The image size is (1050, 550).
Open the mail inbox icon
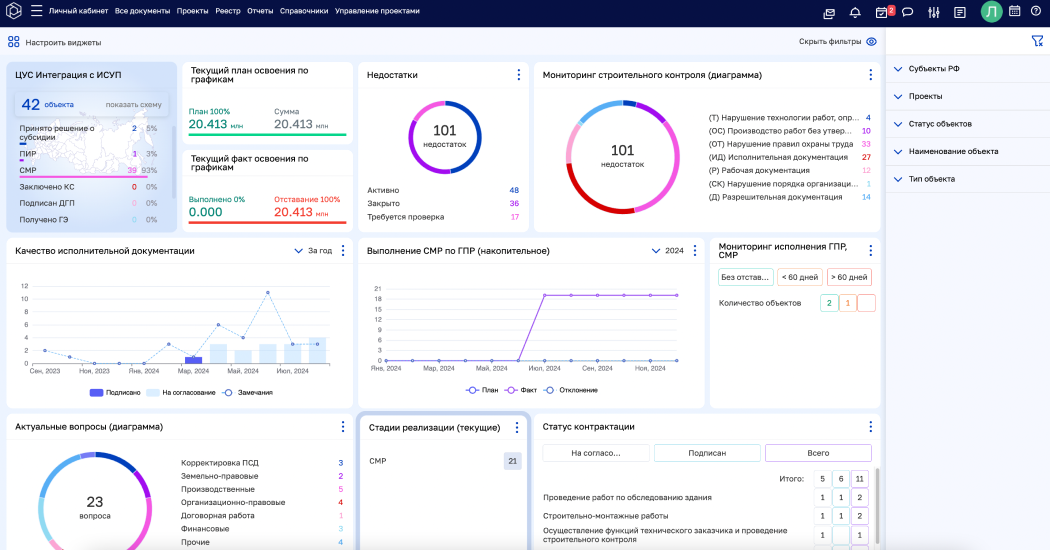(829, 13)
